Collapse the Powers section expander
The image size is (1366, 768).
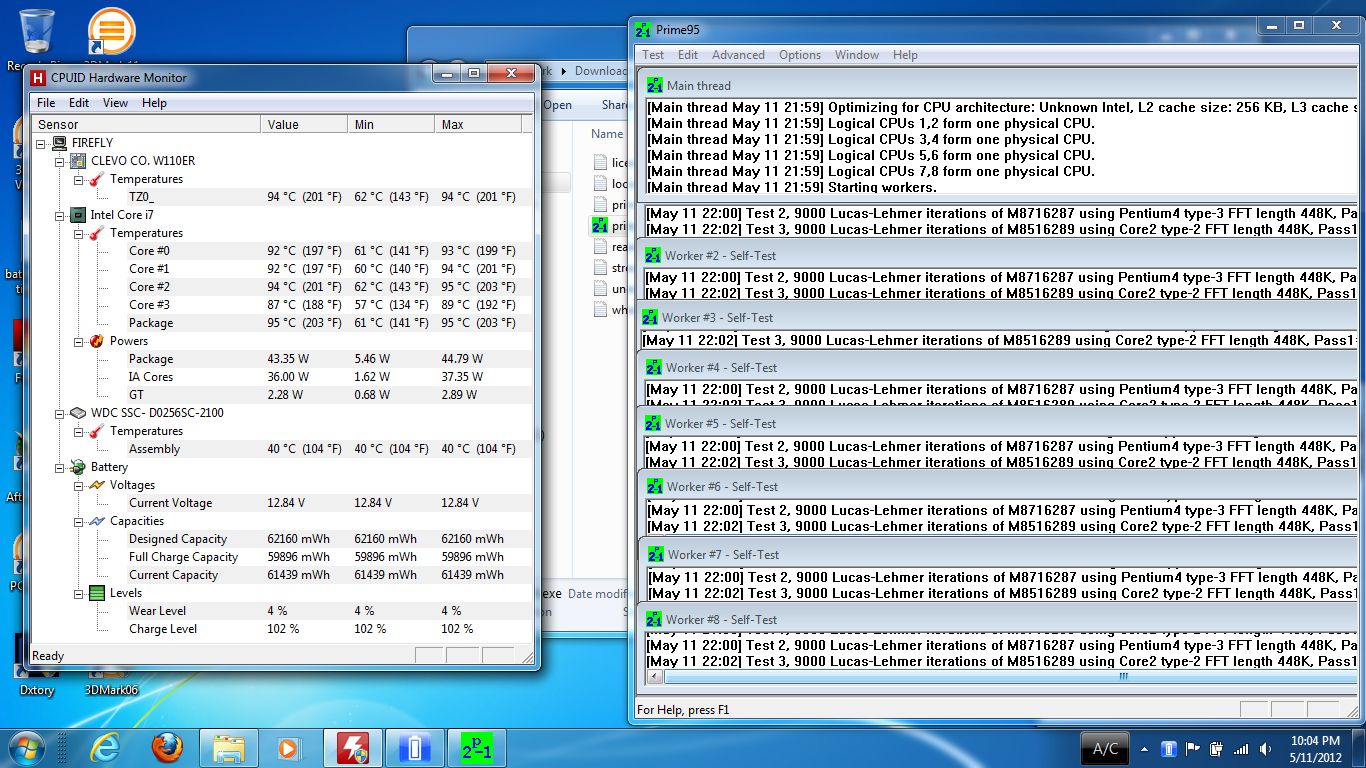click(79, 341)
